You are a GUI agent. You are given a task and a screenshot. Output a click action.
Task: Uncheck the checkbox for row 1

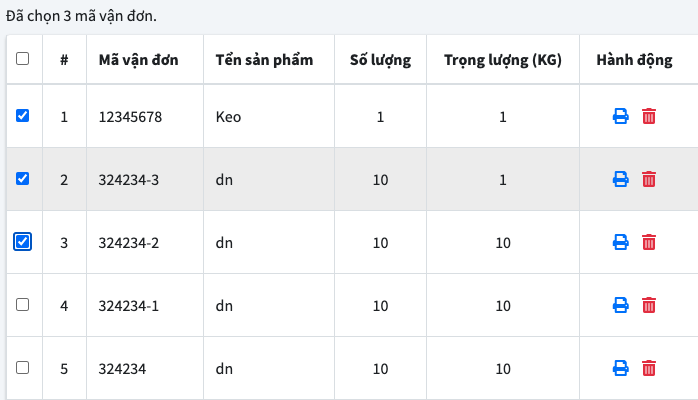point(23,115)
